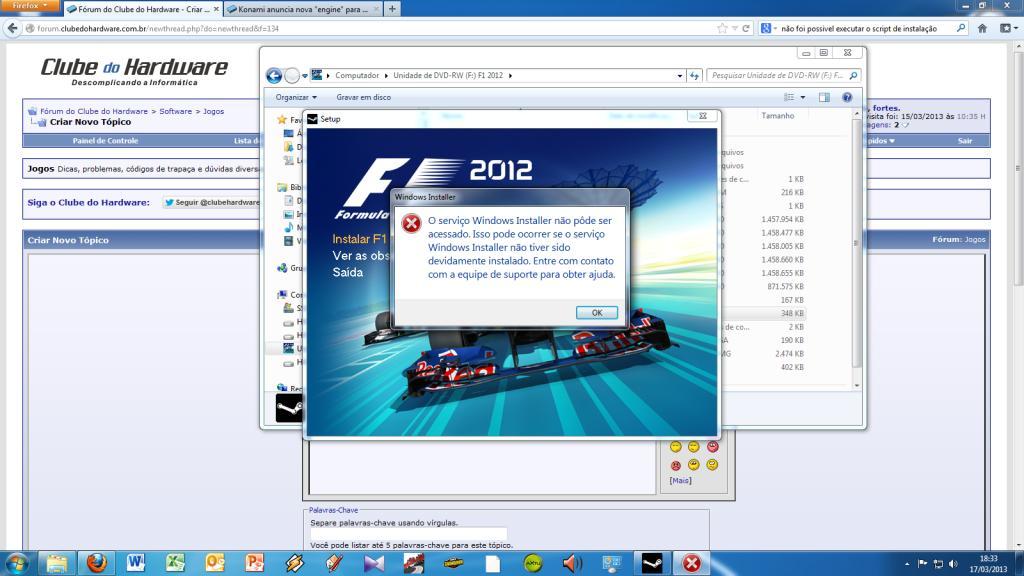Launch PowerPoint from the taskbar
The height and width of the screenshot is (576, 1024).
click(255, 563)
